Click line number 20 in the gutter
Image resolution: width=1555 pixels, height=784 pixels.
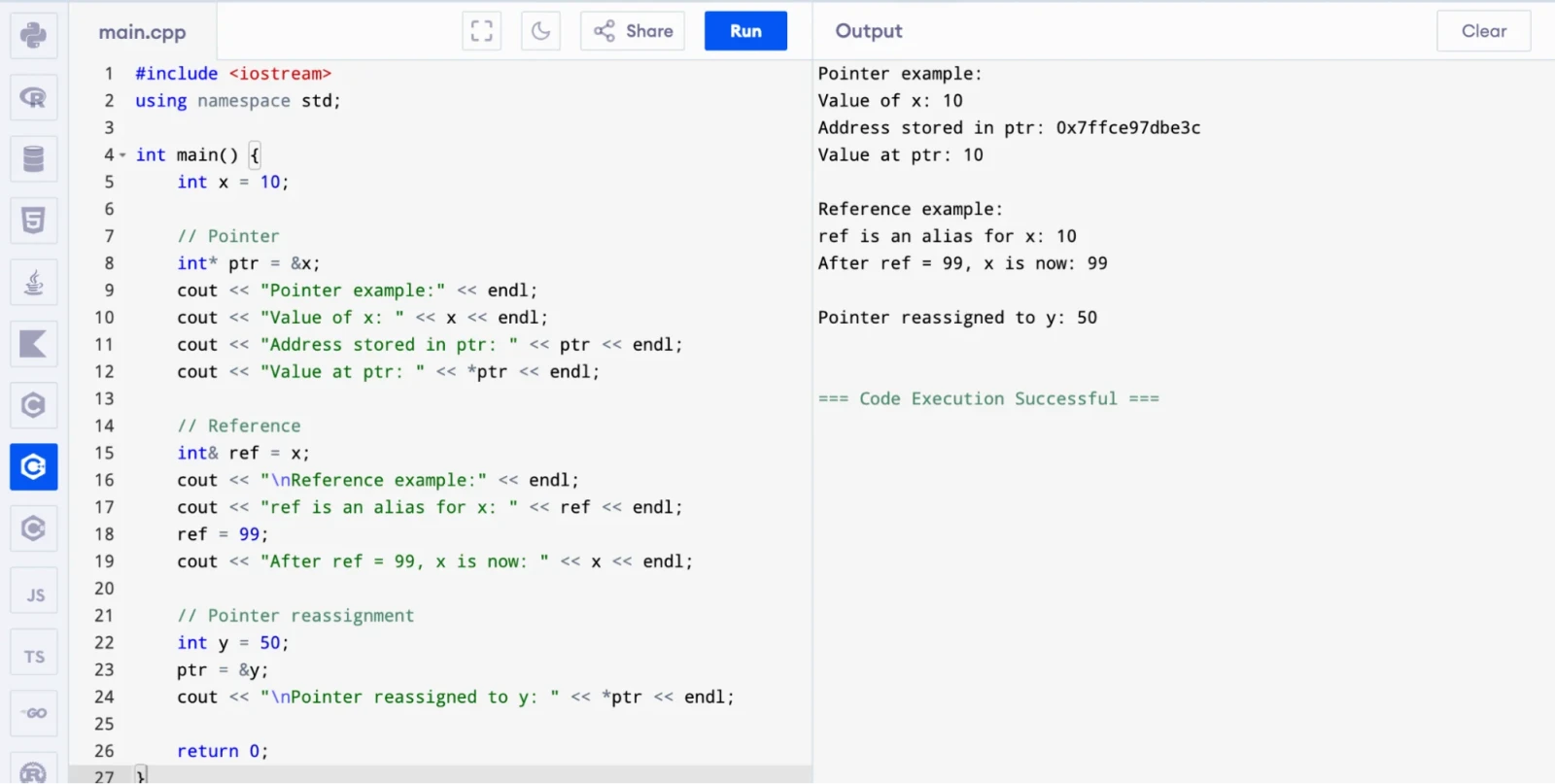point(104,589)
